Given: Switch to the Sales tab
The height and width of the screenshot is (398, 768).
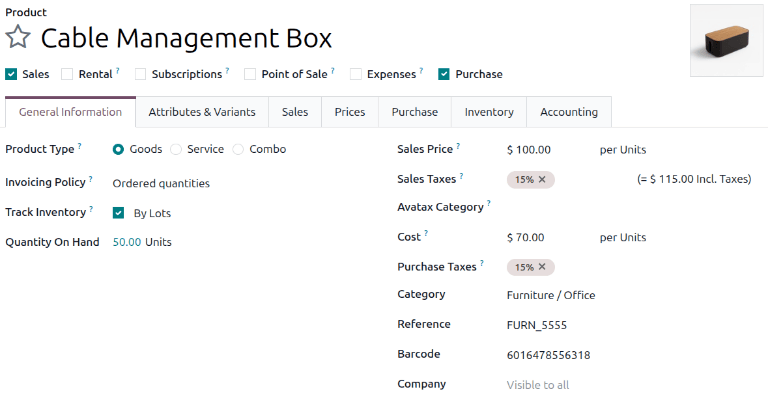Looking at the screenshot, I should [x=295, y=112].
